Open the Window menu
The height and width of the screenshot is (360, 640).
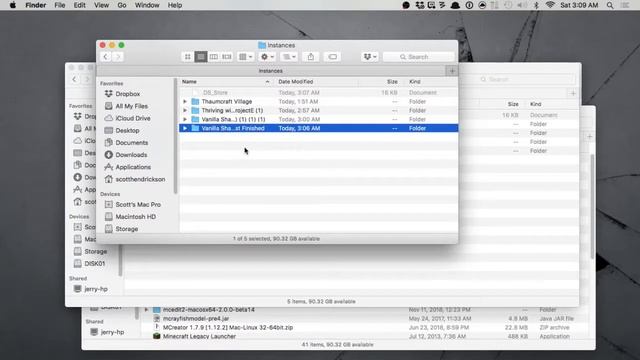coord(147,5)
